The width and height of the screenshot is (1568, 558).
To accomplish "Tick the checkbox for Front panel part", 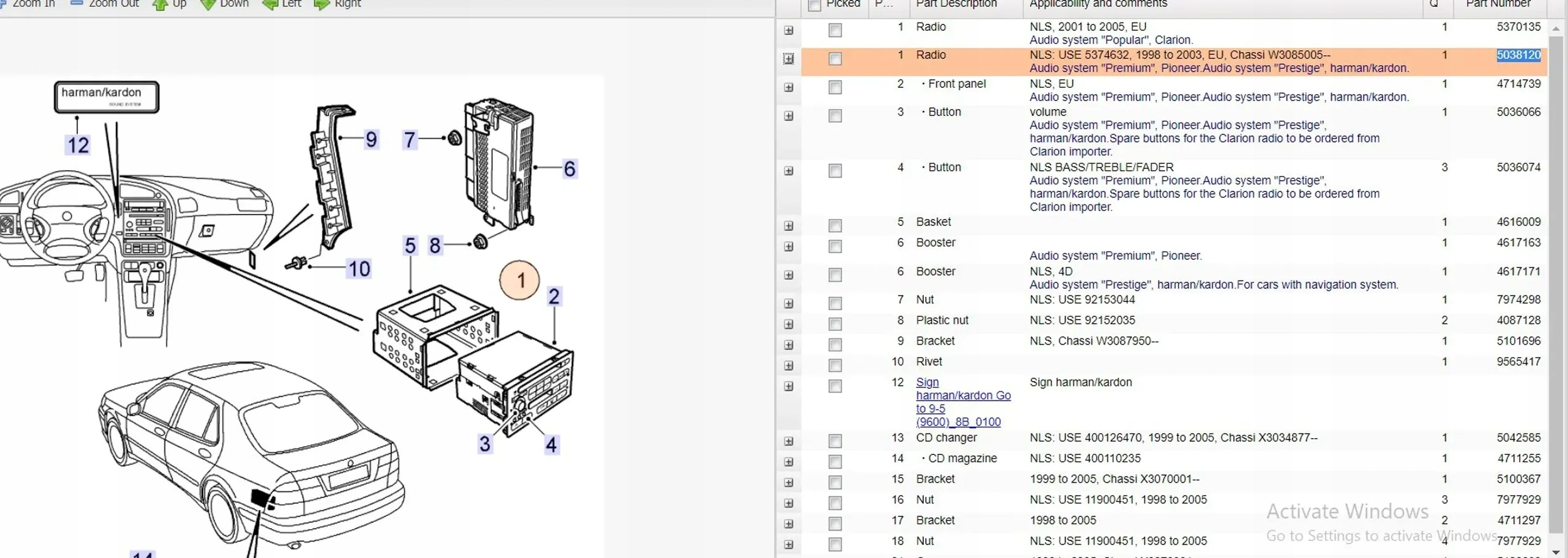I will 835,88.
